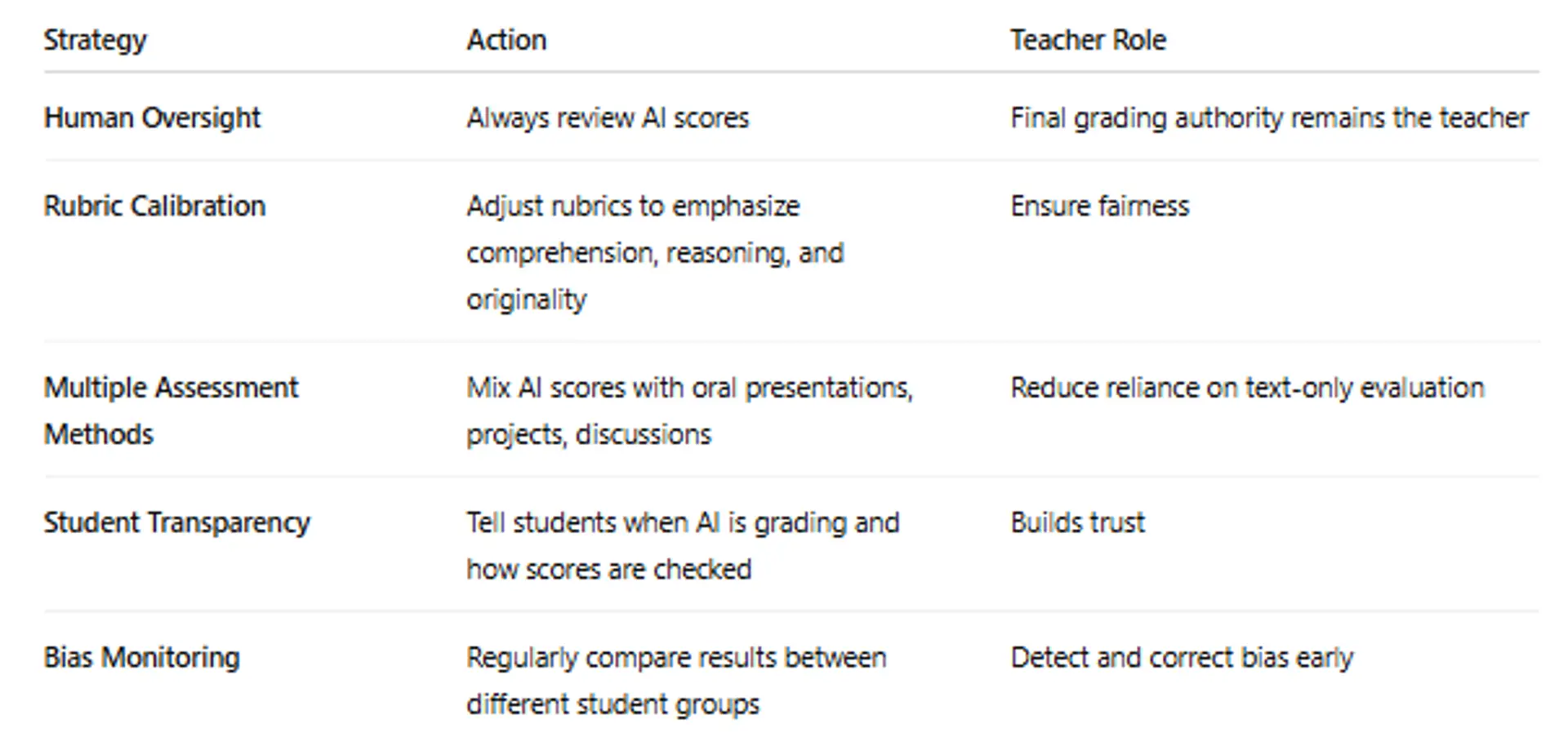
Task: Click 'Final grading authority remains the teacher'
Action: pos(1269,118)
